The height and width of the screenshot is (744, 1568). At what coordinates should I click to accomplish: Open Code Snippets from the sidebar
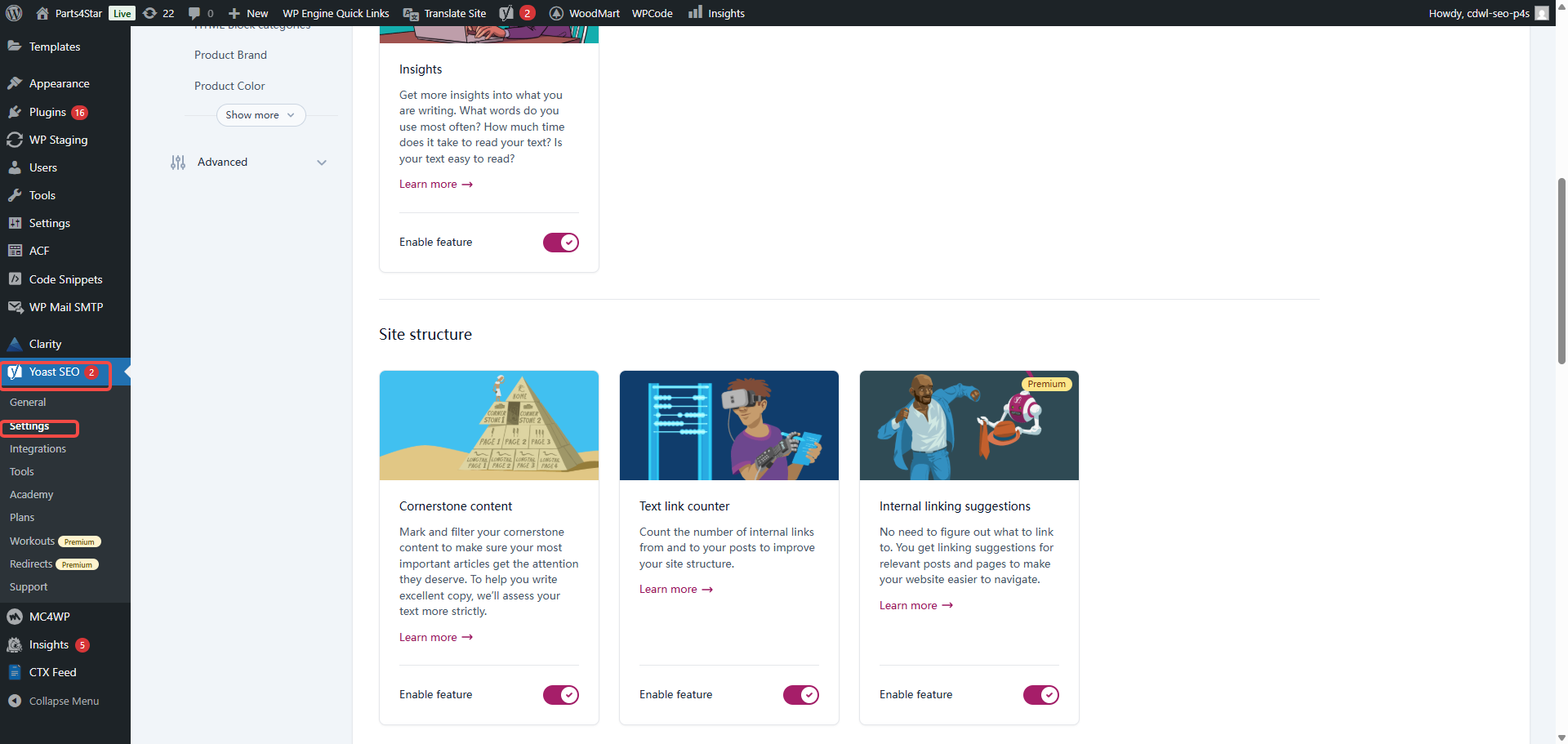click(x=65, y=279)
